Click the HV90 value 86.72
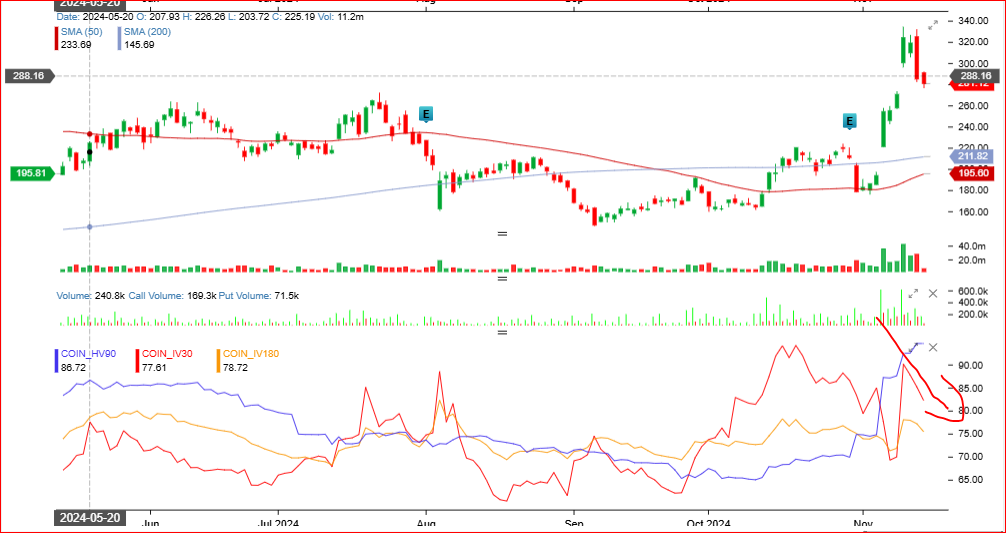 tap(72, 368)
